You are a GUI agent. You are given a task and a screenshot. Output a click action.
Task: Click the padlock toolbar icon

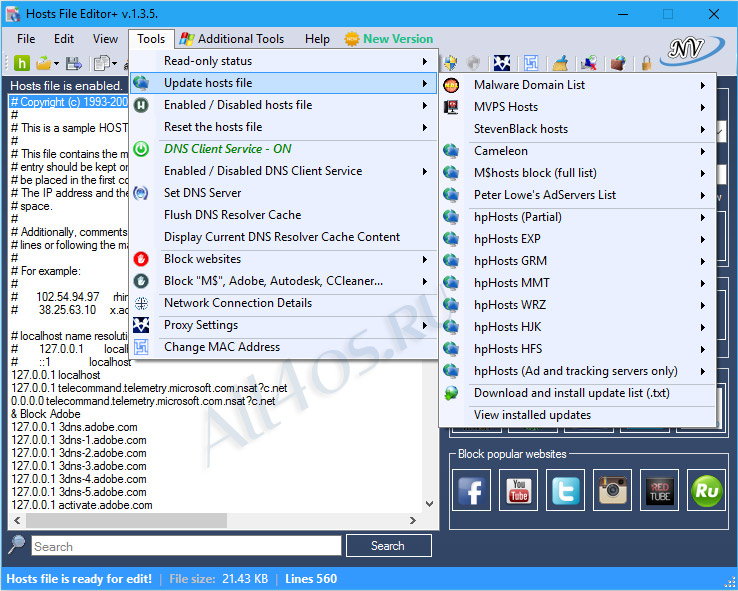point(647,63)
